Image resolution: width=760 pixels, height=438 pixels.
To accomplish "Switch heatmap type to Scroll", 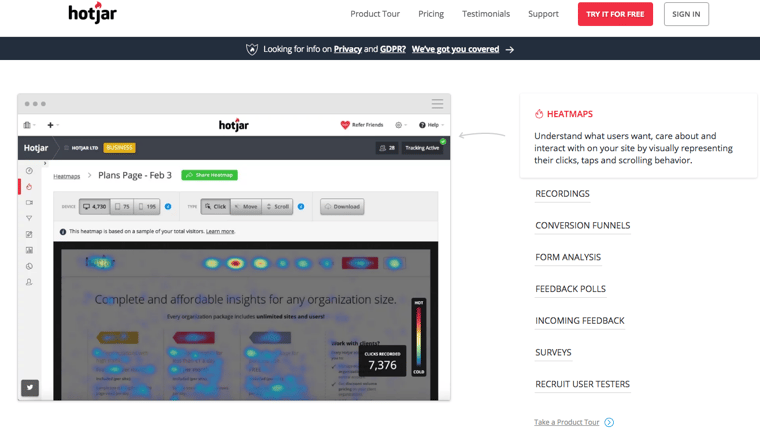I will click(278, 207).
